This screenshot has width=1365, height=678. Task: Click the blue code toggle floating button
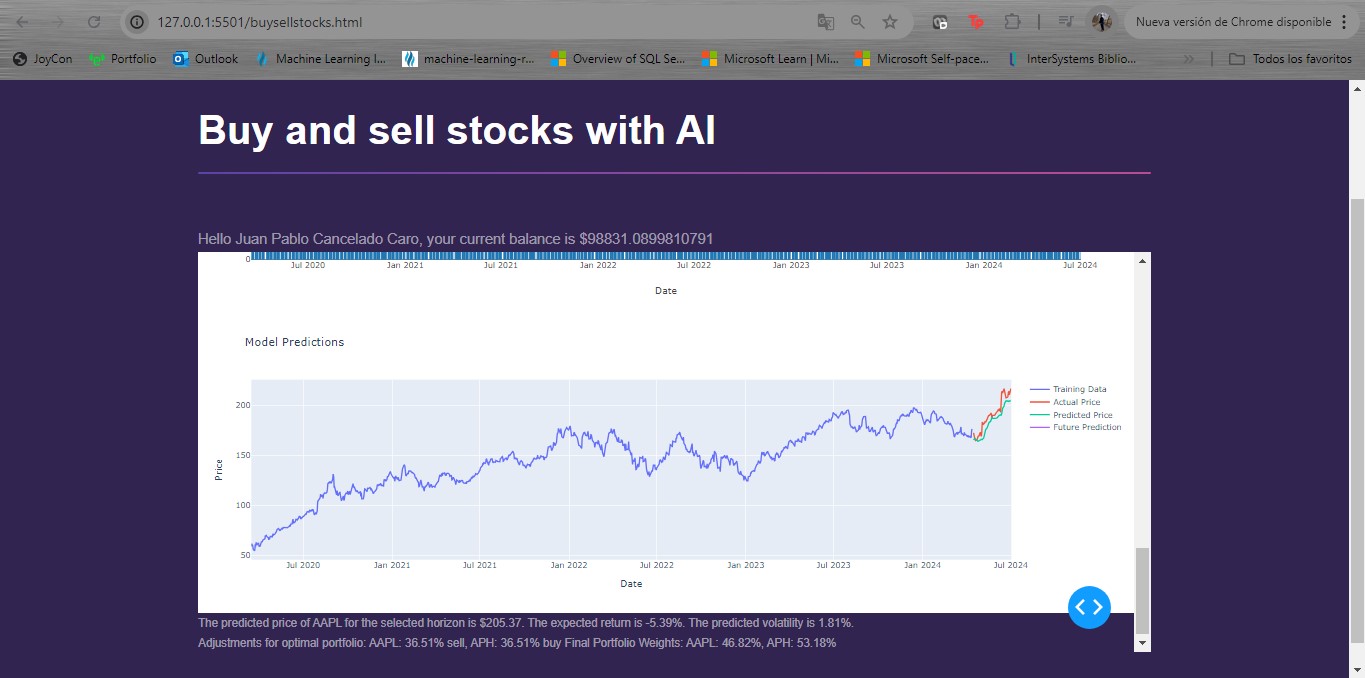1089,607
